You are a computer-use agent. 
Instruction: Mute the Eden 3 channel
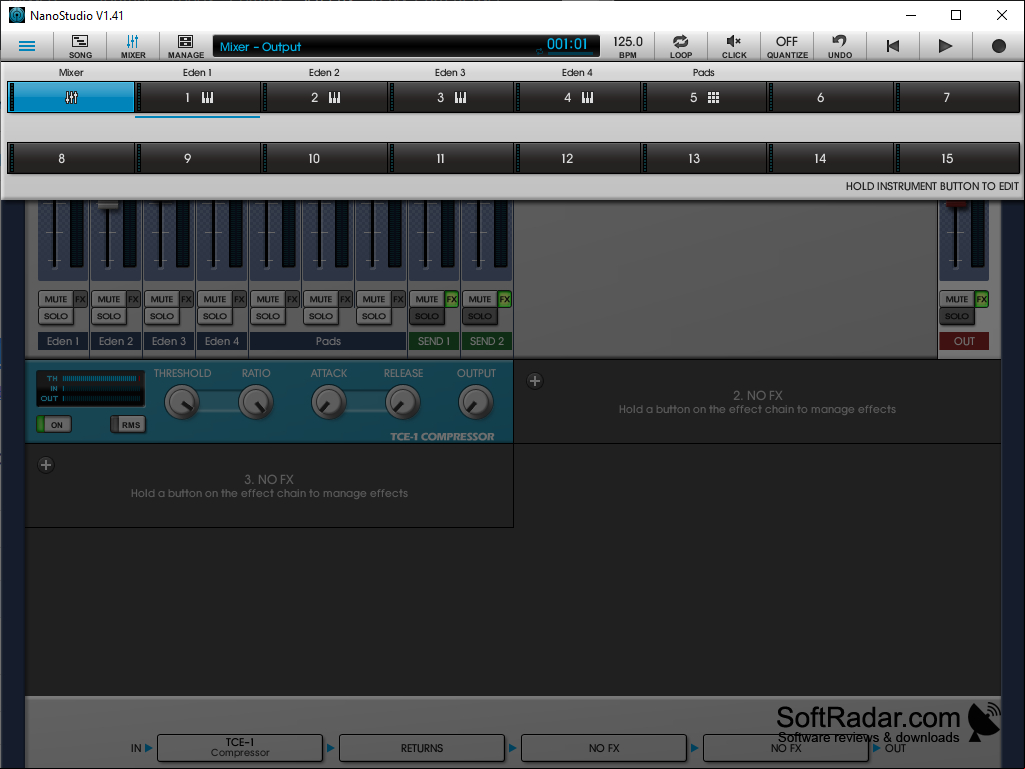(161, 299)
